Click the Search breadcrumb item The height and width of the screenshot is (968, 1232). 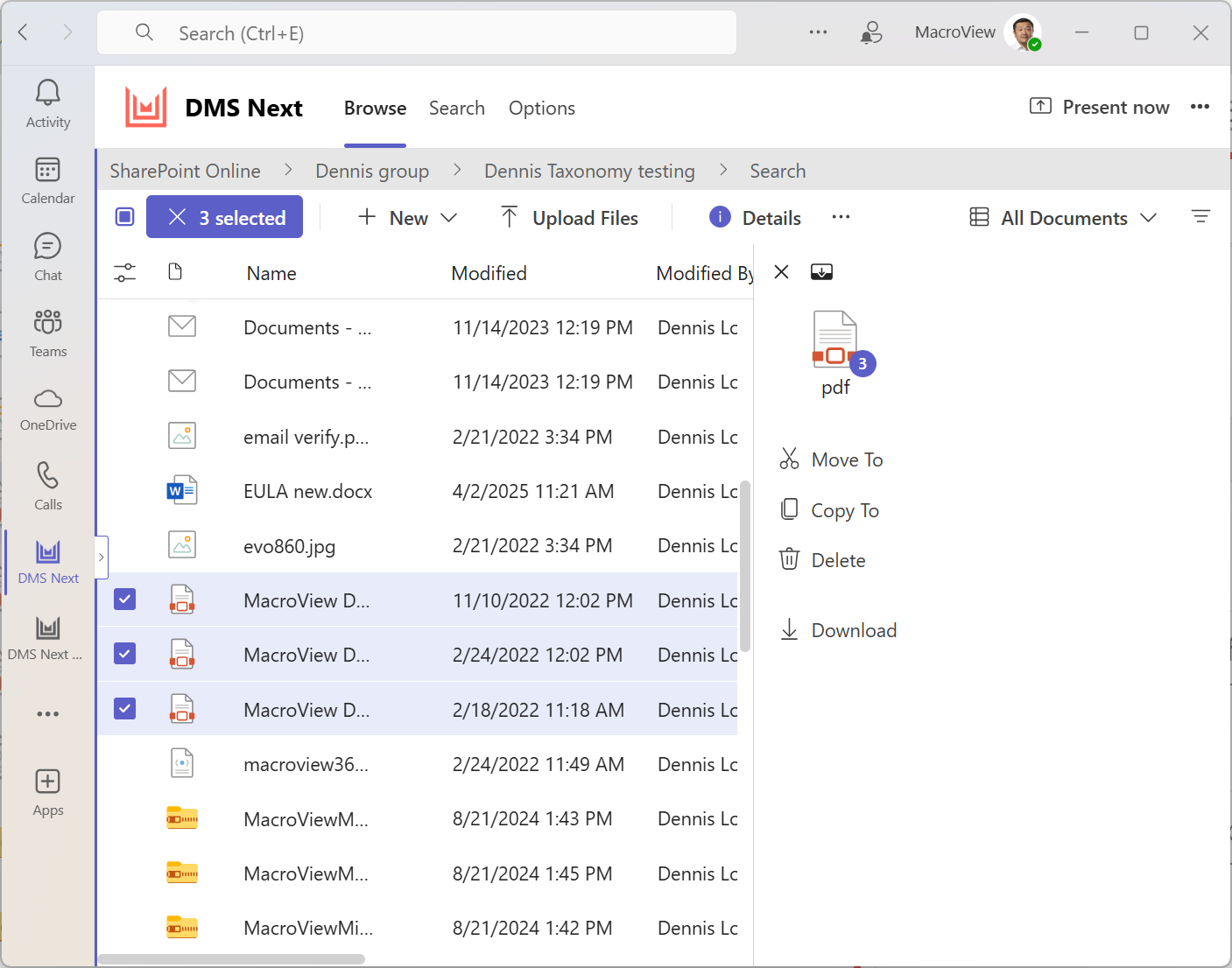coord(778,171)
